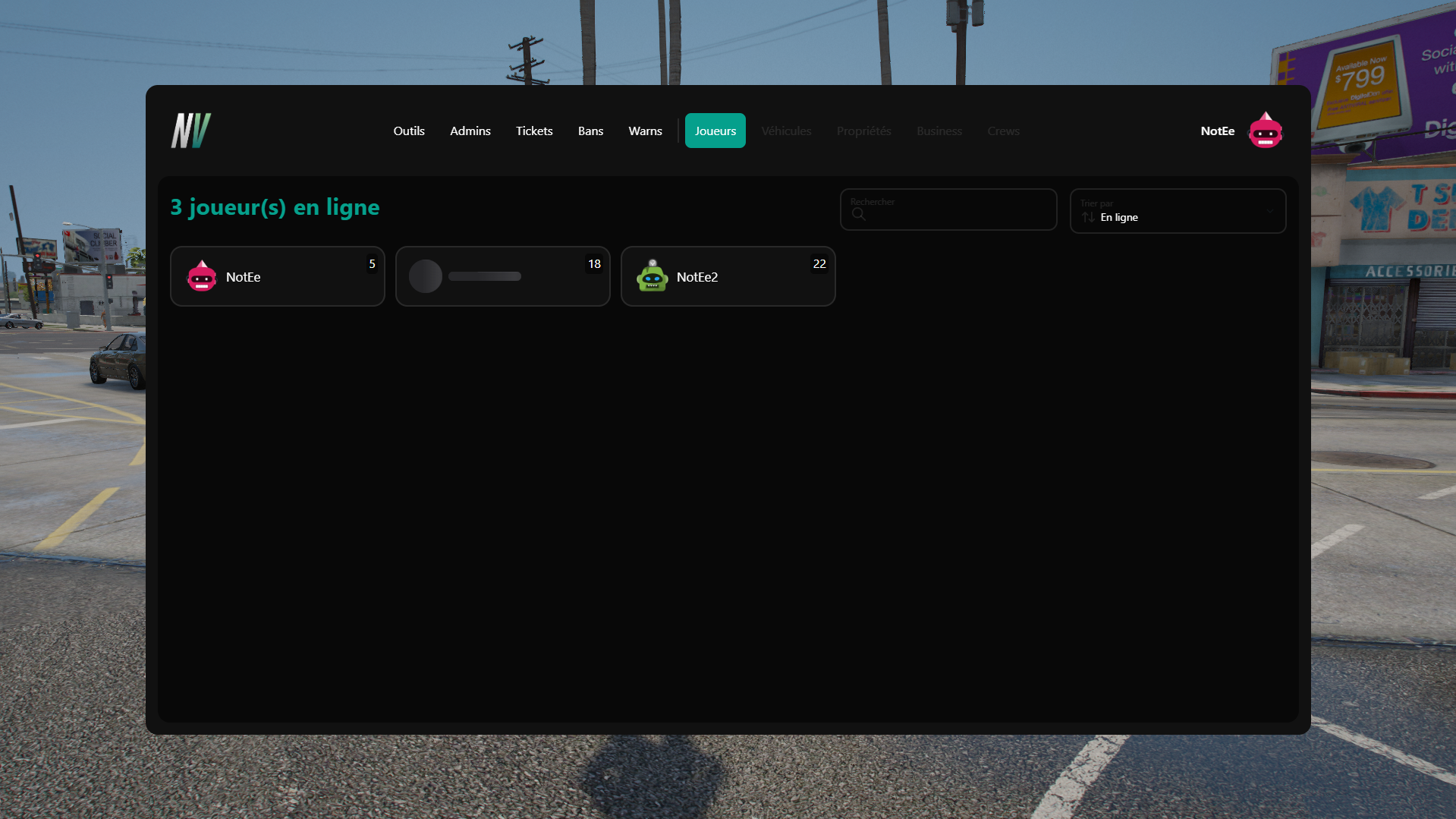Open NotEe's player card
This screenshot has height=819, width=1456.
277,276
